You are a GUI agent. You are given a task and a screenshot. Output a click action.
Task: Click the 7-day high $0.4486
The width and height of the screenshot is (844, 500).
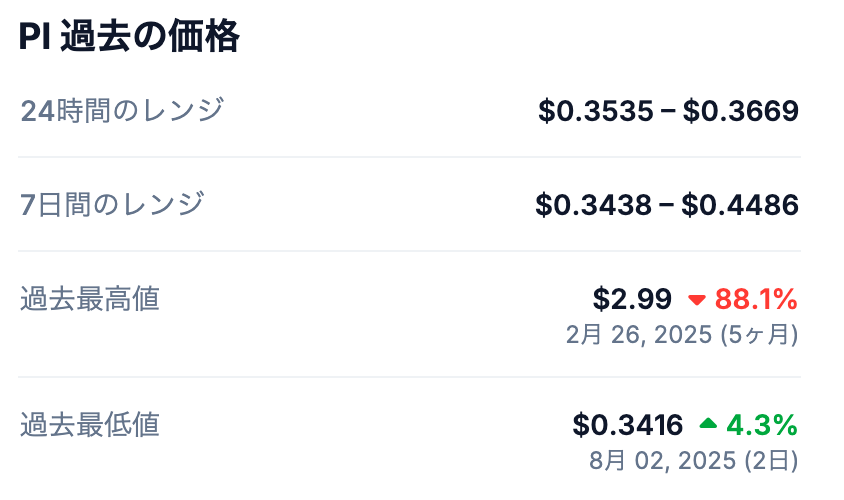point(740,205)
